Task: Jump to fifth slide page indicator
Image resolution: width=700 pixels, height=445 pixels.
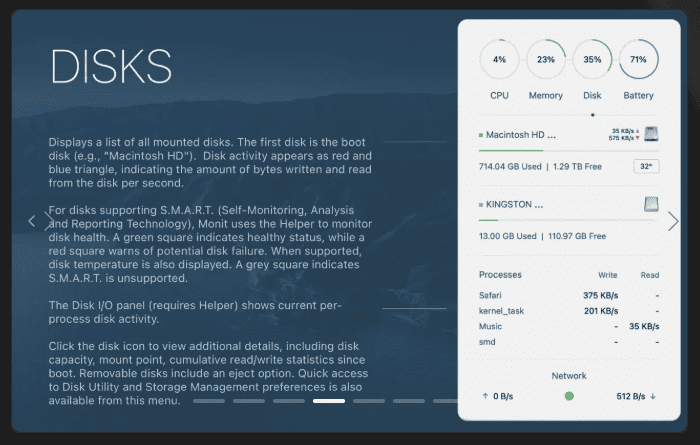Action: point(369,401)
